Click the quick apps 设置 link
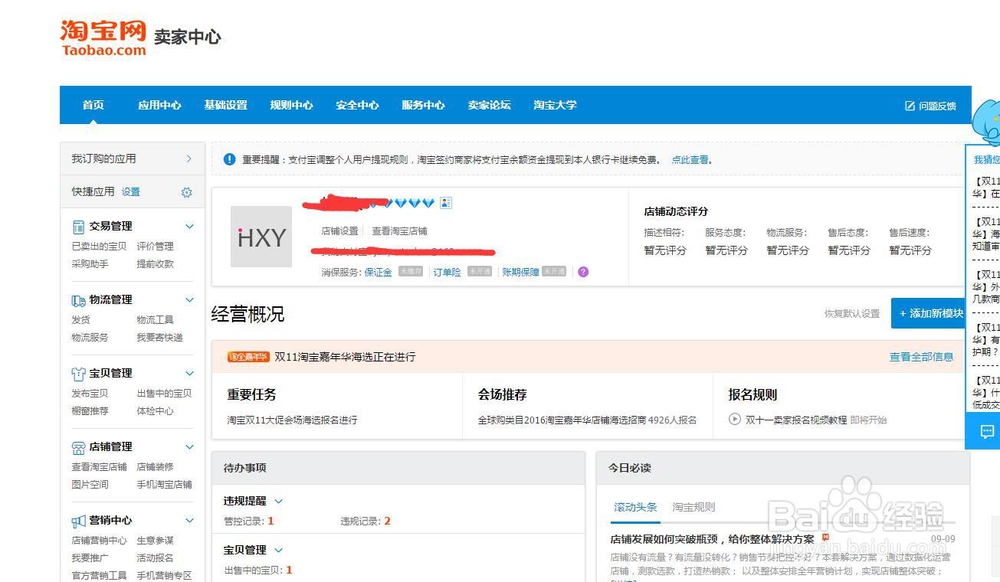The image size is (1000, 582). pyautogui.click(x=131, y=192)
